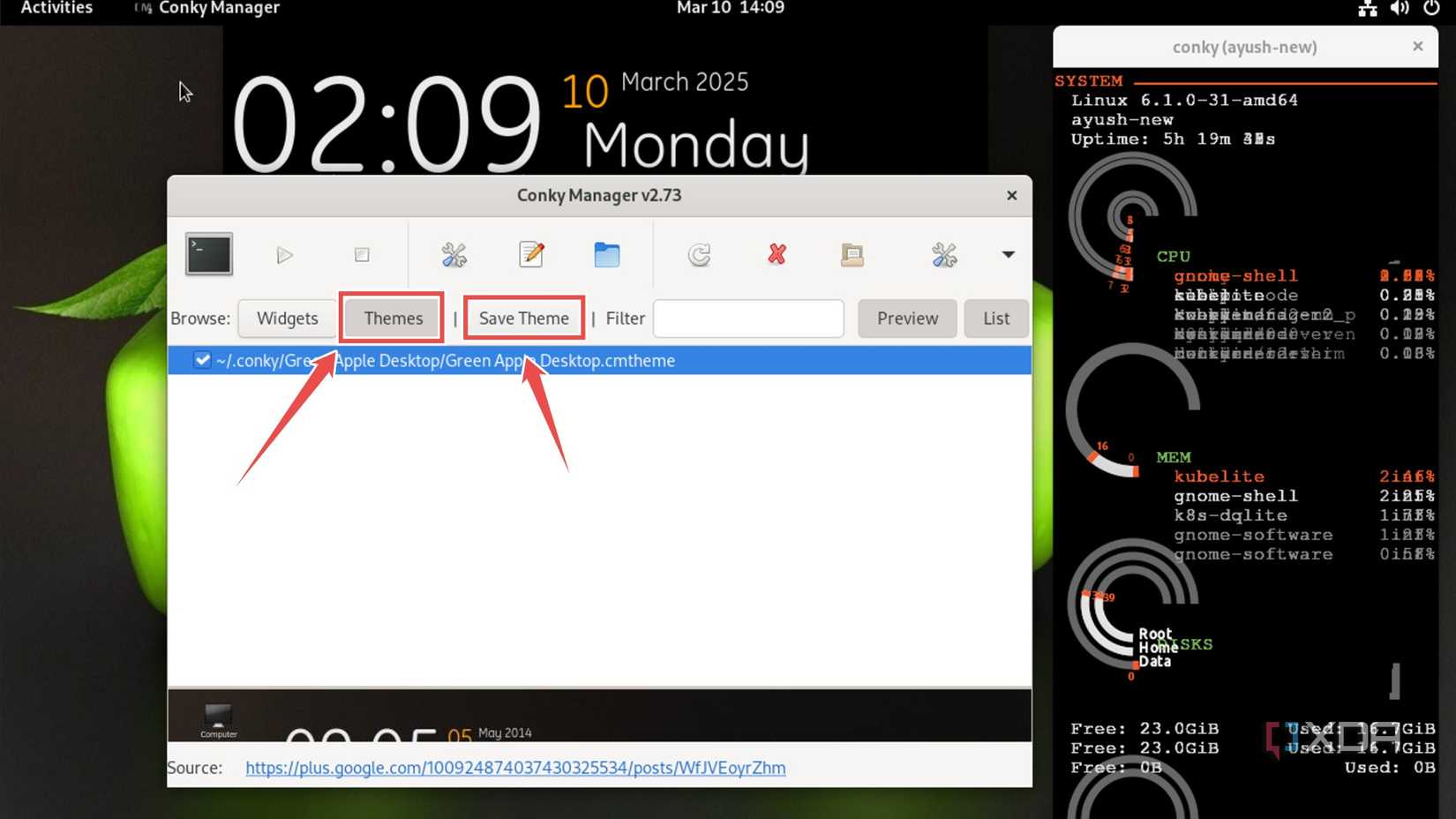Delete the selected theme with the red X

point(776,254)
